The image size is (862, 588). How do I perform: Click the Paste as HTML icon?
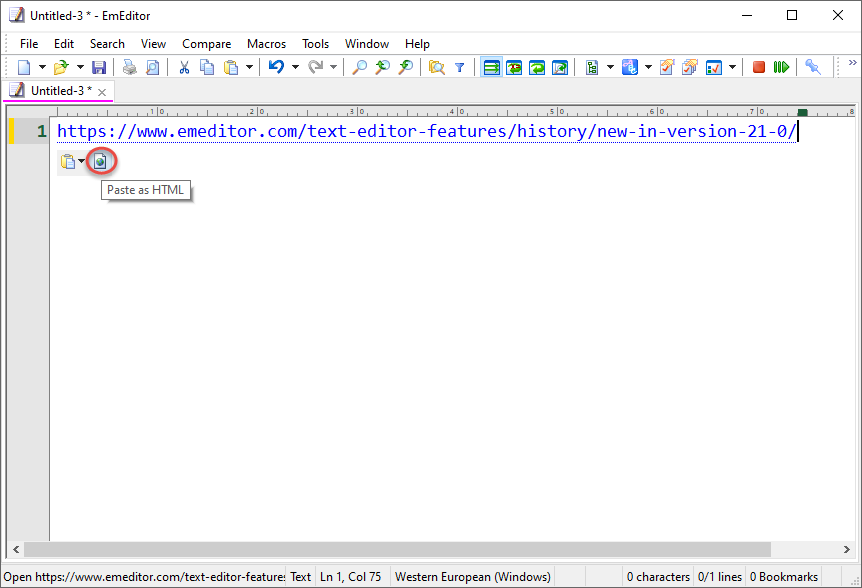[101, 162]
